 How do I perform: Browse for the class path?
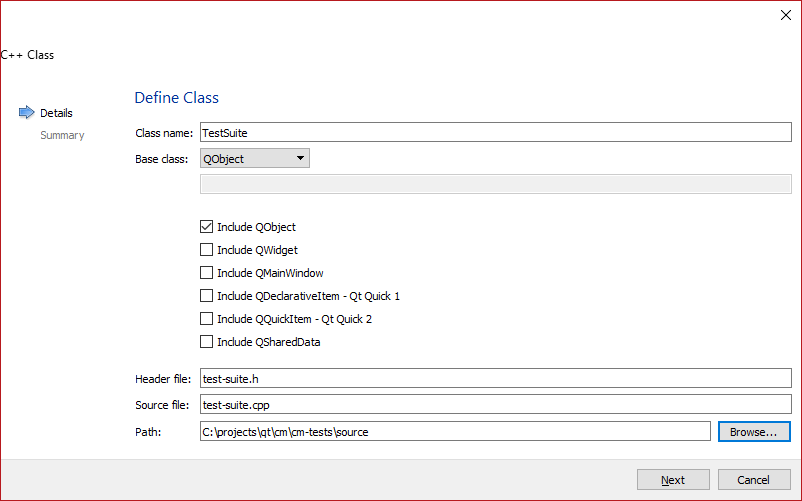point(753,432)
